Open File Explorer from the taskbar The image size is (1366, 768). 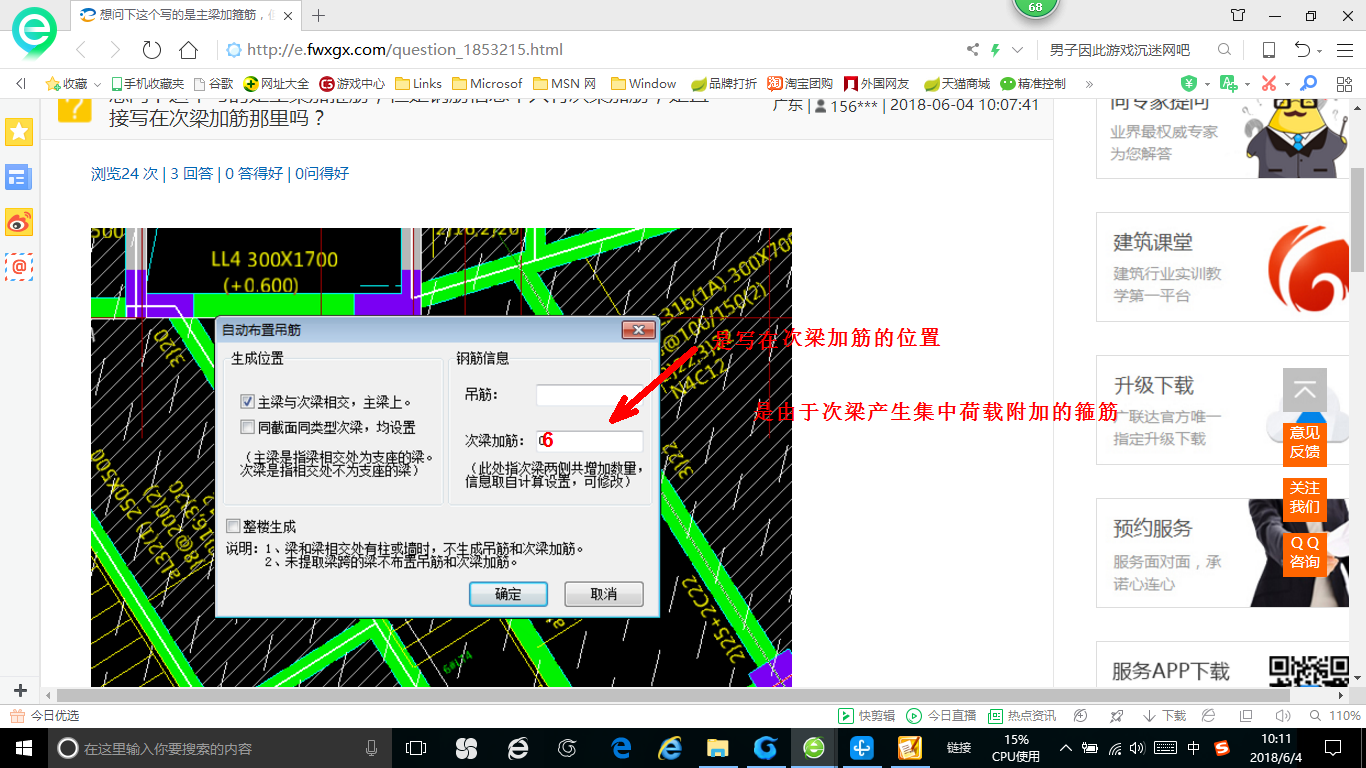717,748
